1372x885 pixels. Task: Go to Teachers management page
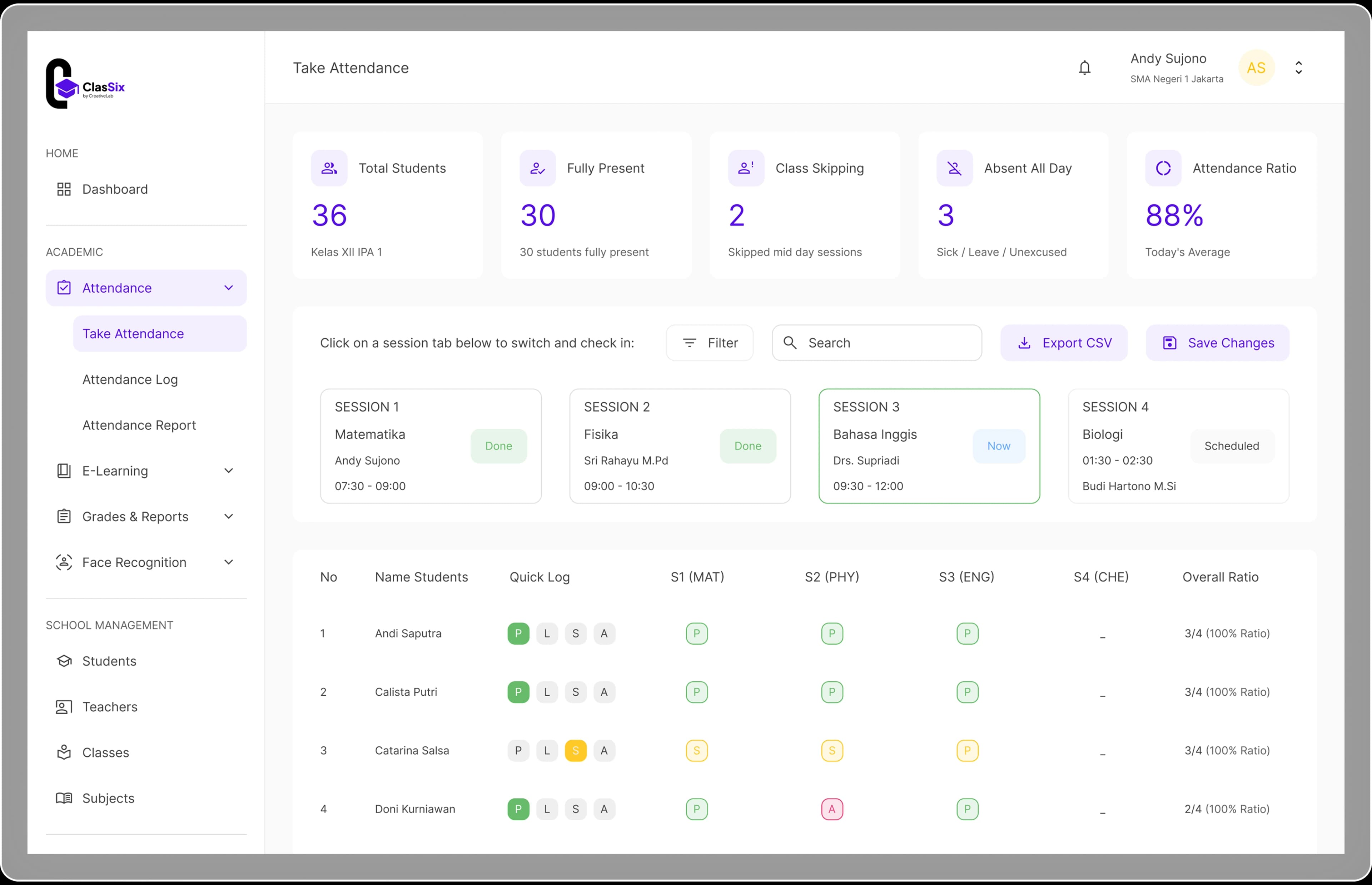[x=146, y=707]
